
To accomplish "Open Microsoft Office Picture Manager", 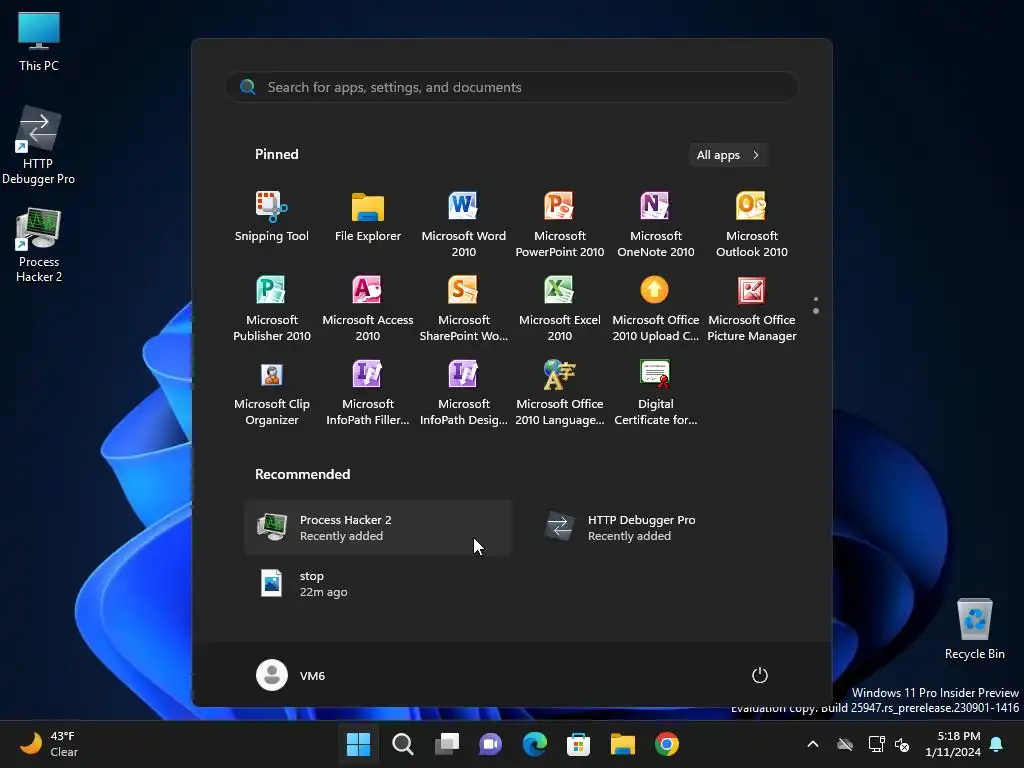I will (752, 308).
